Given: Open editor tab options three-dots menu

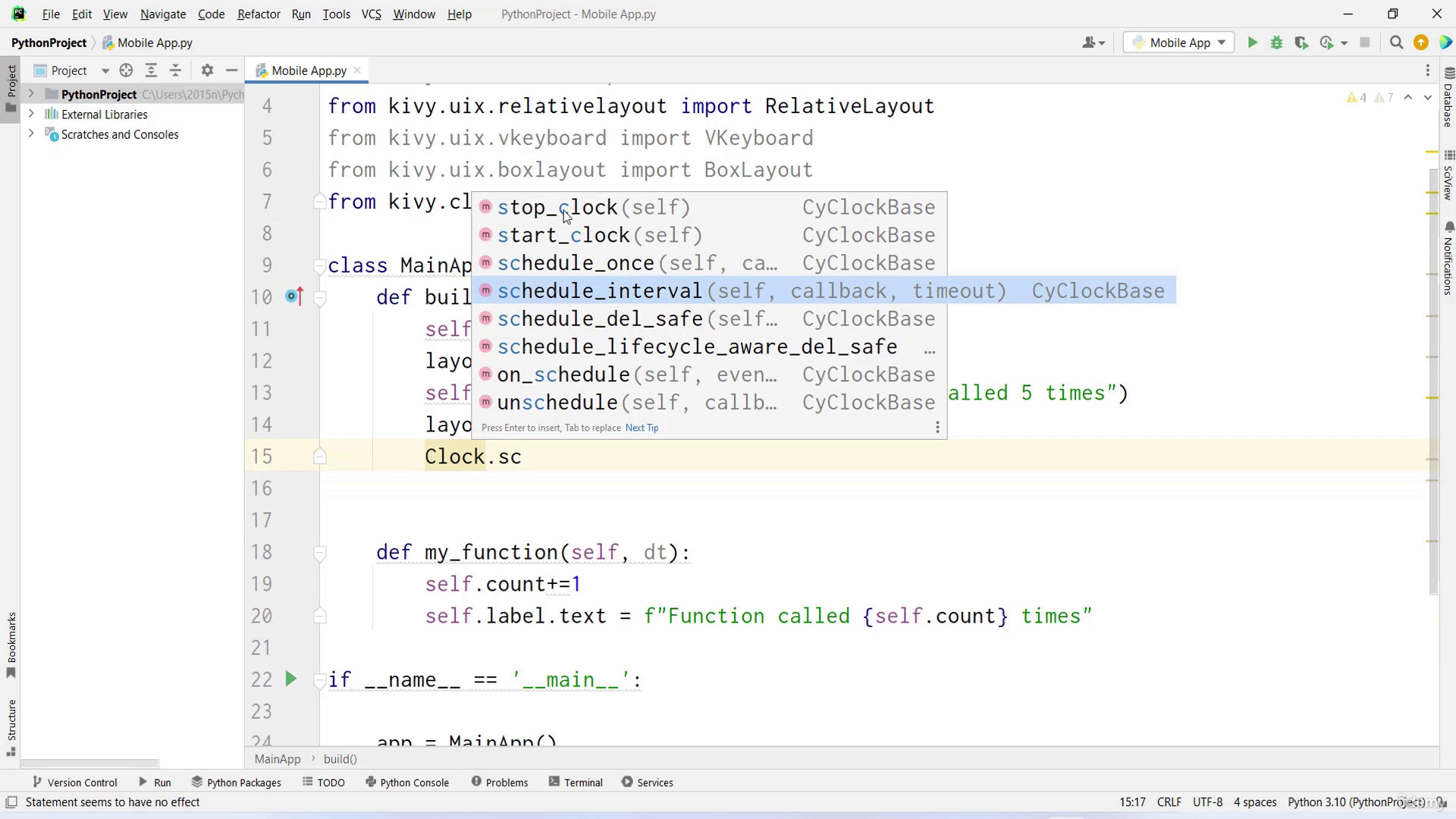Looking at the screenshot, I should tap(1428, 71).
